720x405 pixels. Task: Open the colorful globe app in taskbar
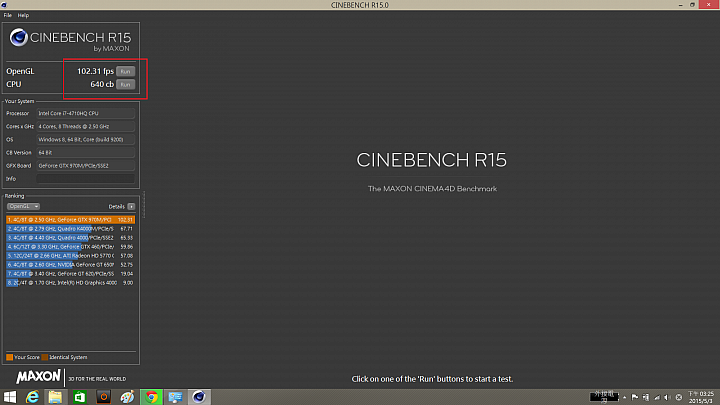127,397
